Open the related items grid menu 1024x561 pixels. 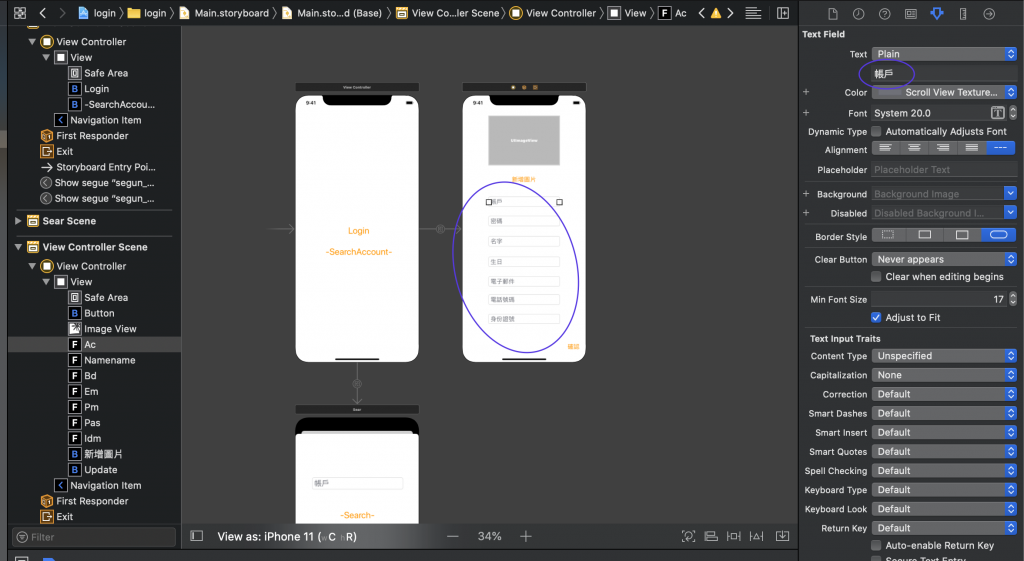click(20, 12)
